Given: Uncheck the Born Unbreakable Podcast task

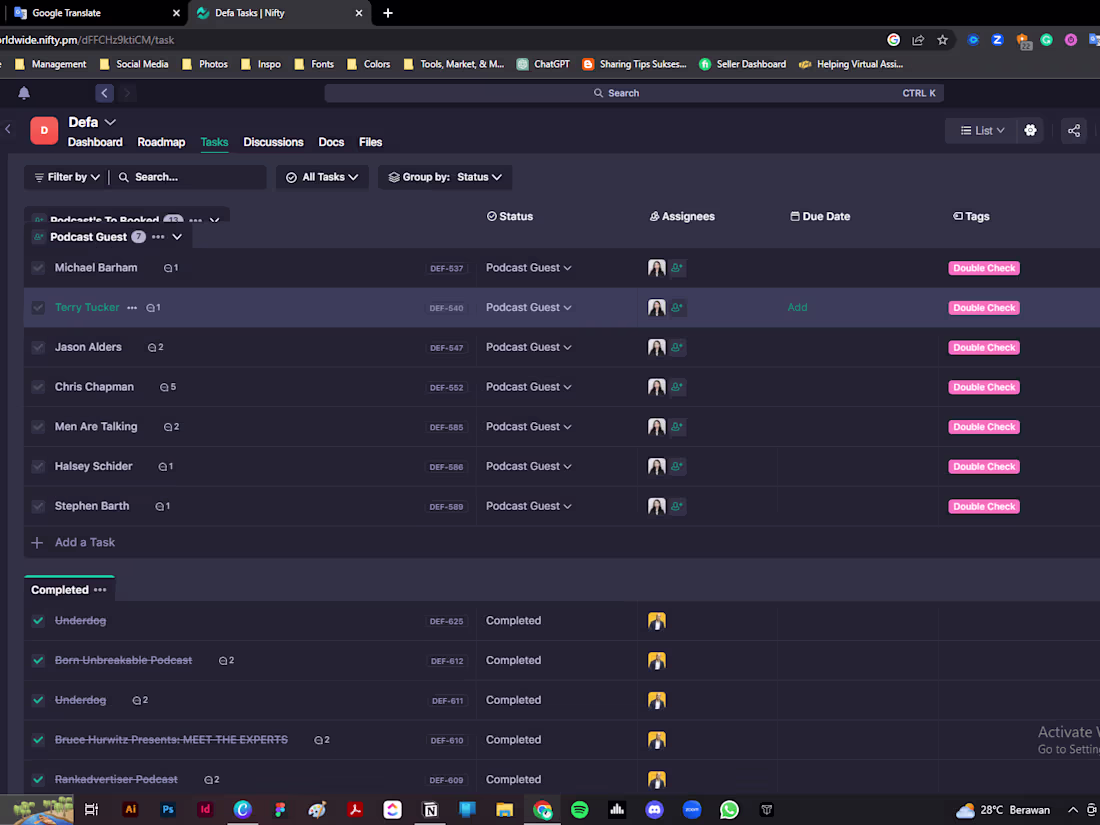Looking at the screenshot, I should click(x=39, y=660).
